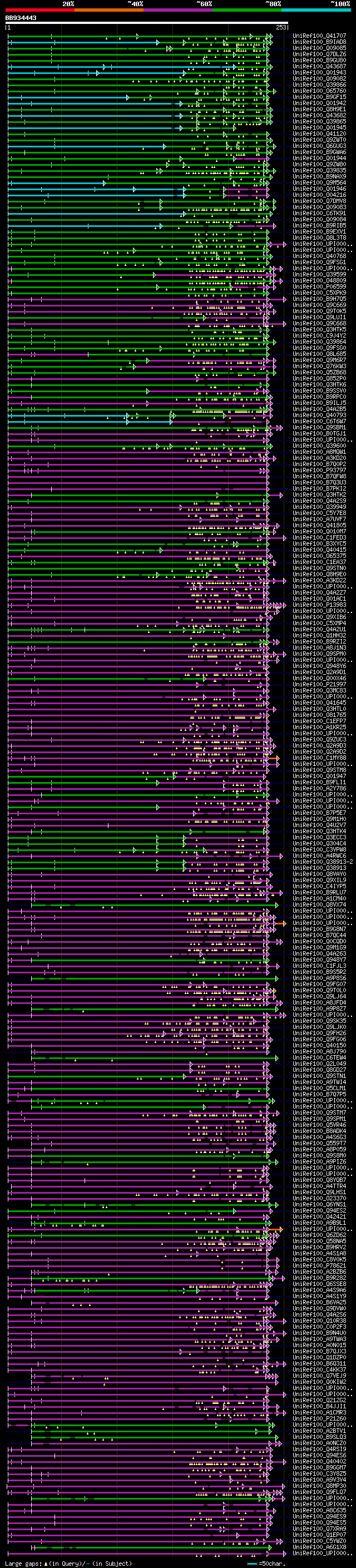
Task: Select the UniRef100_Q8H9E1 label
Action: pyautogui.click(x=319, y=109)
